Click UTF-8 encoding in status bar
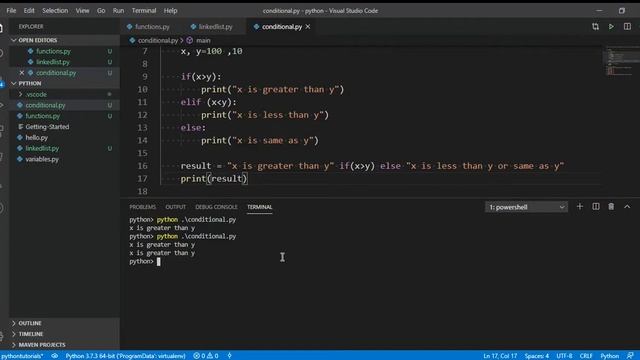640x360 pixels. tap(564, 356)
